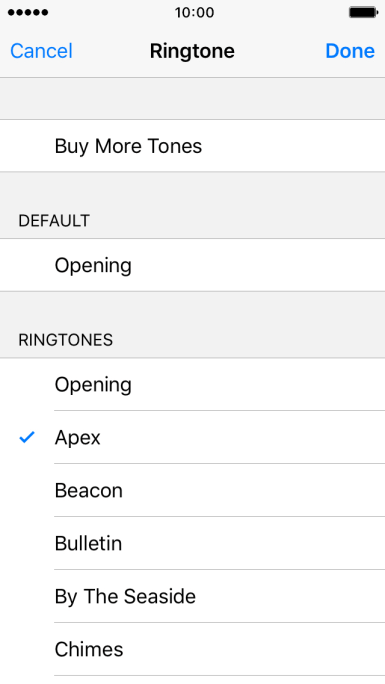Image resolution: width=385 pixels, height=684 pixels.
Task: Pick the Chimes ringtone
Action: click(x=192, y=649)
